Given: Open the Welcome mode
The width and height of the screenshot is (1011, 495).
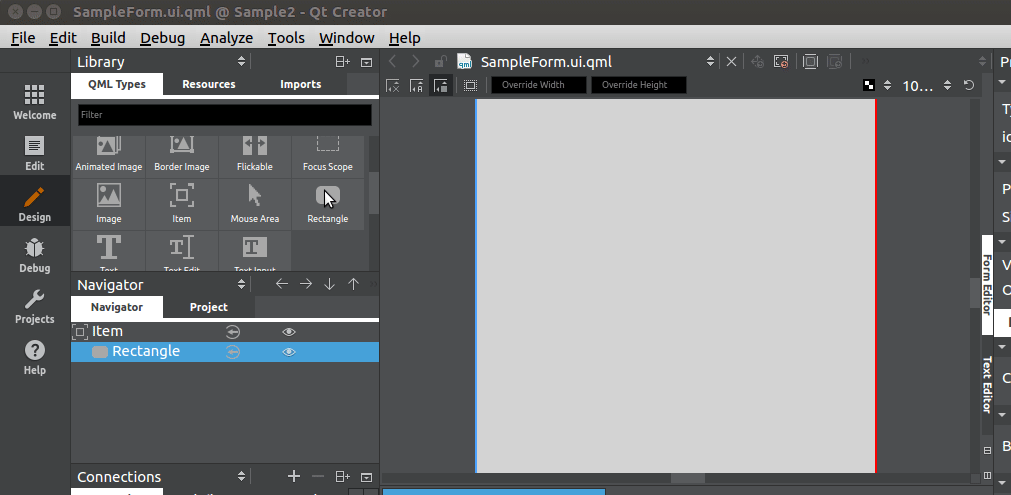Looking at the screenshot, I should click(35, 102).
